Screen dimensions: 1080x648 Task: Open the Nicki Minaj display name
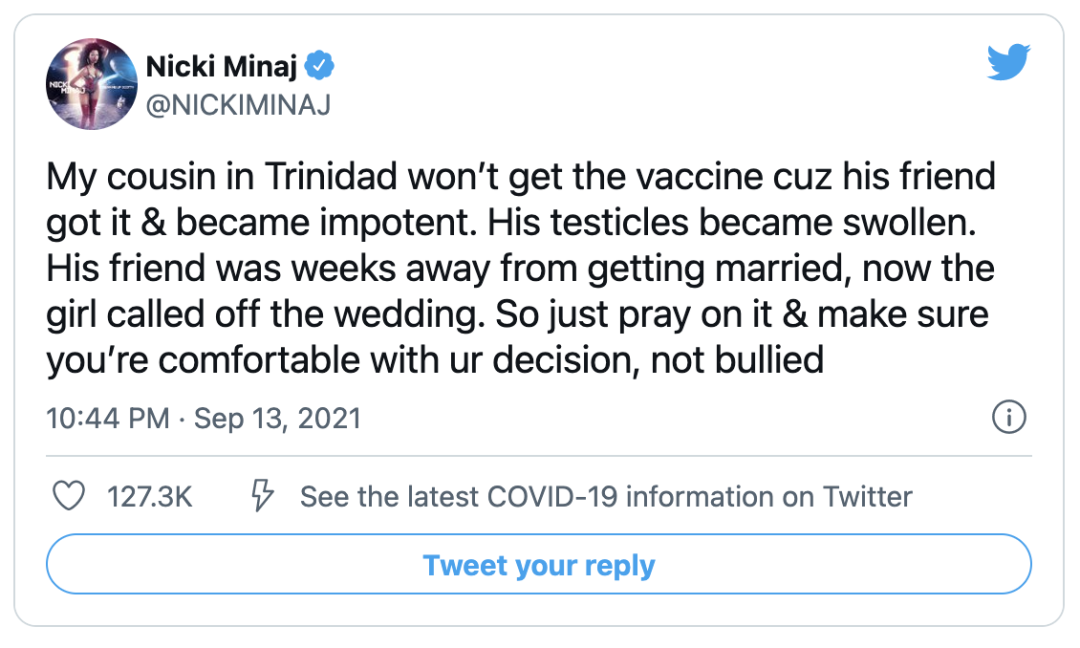tap(222, 67)
